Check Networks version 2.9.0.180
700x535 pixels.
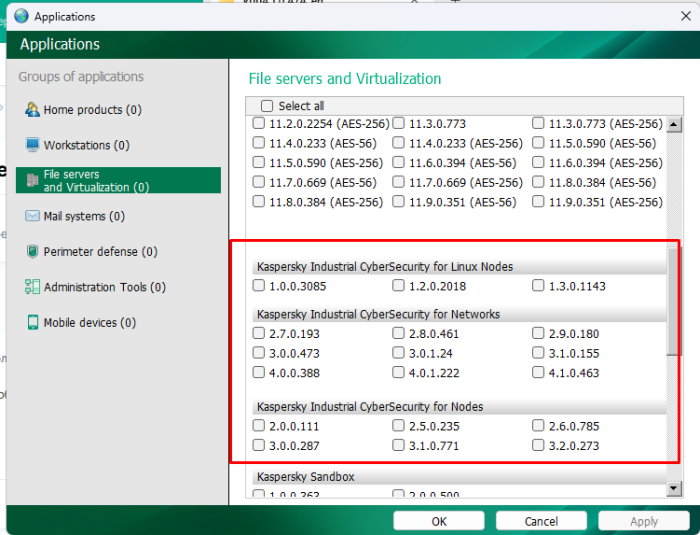538,334
